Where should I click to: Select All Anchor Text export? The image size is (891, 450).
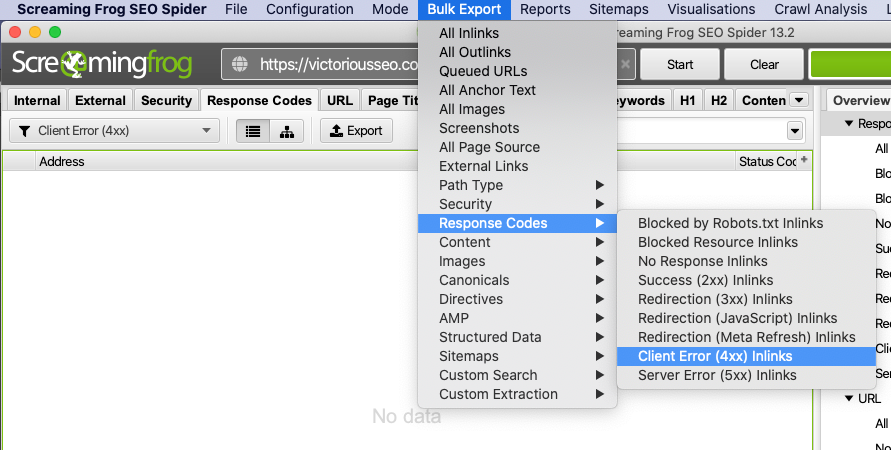pos(487,90)
